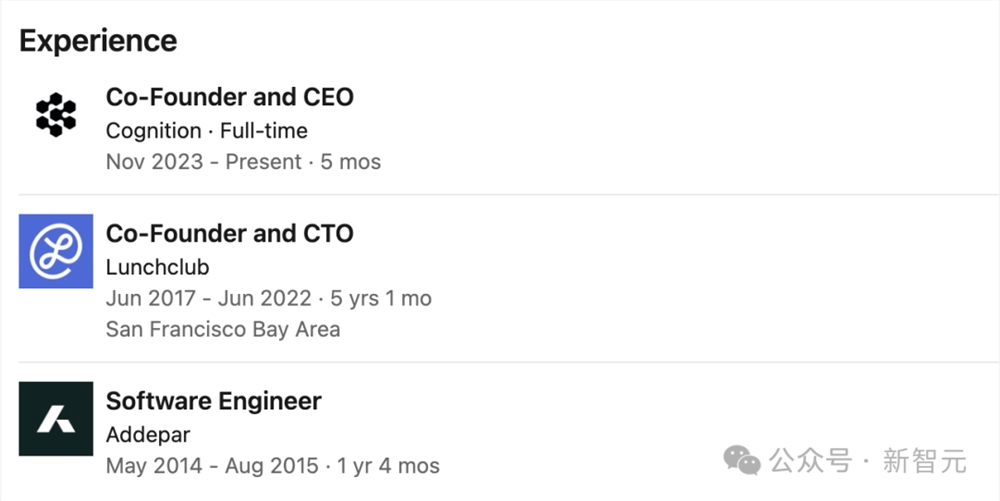Click the Cognition company name
1000x501 pixels.
click(x=153, y=130)
